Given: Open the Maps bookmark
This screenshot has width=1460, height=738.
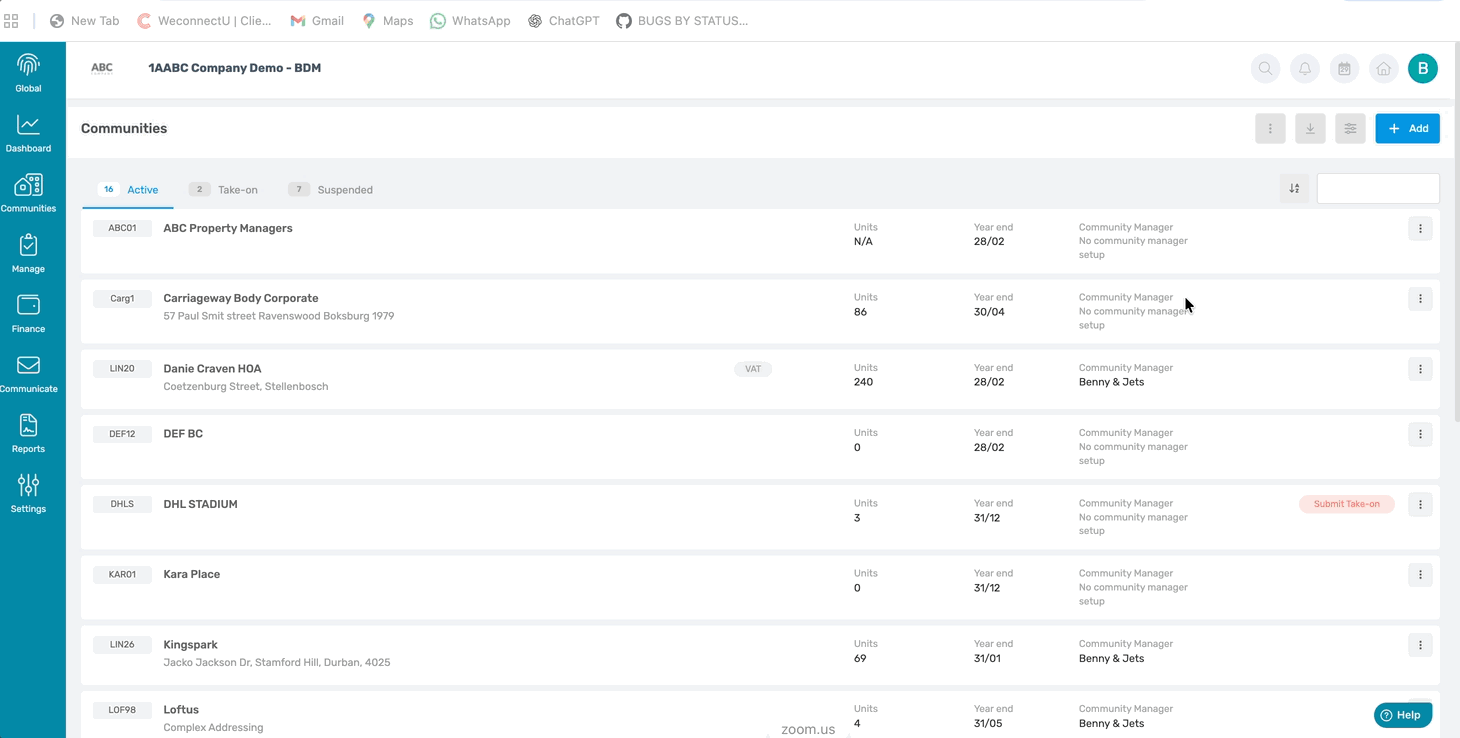Looking at the screenshot, I should pos(387,20).
